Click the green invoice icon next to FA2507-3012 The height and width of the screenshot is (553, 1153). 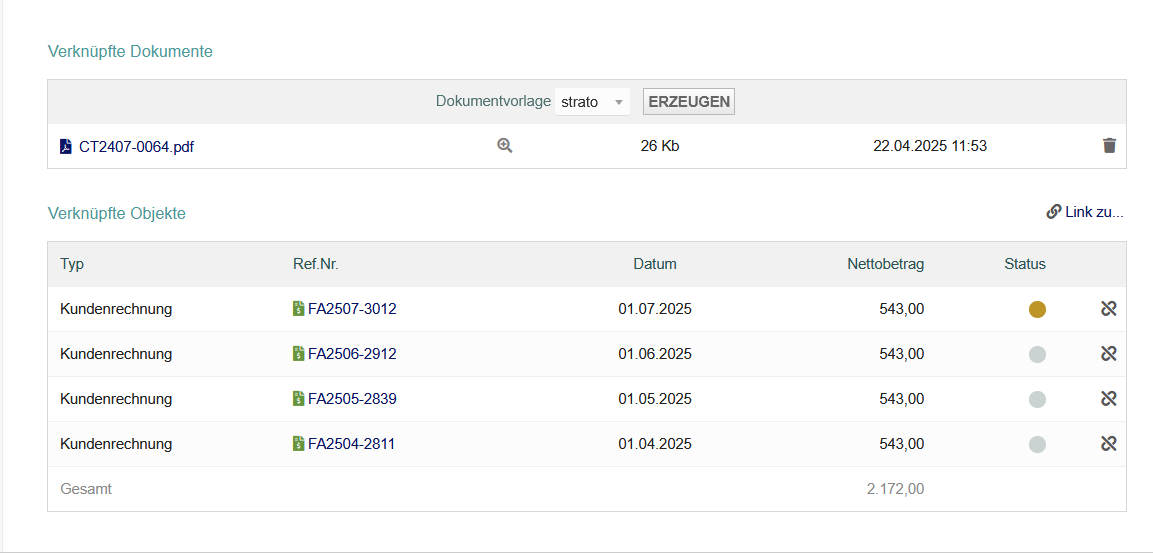(299, 309)
